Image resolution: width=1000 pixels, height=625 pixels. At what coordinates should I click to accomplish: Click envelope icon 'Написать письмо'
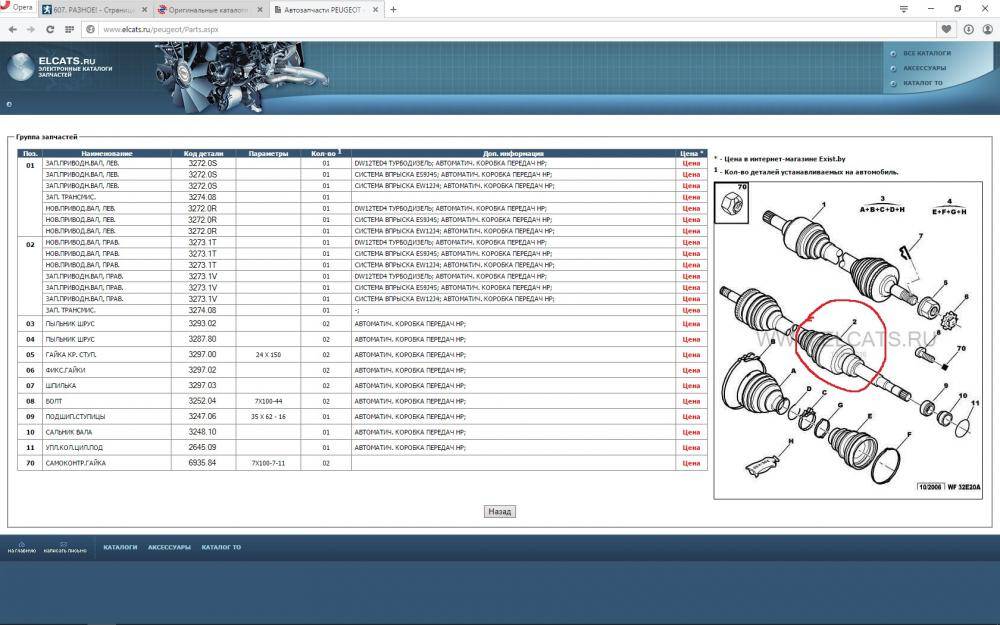point(63,546)
